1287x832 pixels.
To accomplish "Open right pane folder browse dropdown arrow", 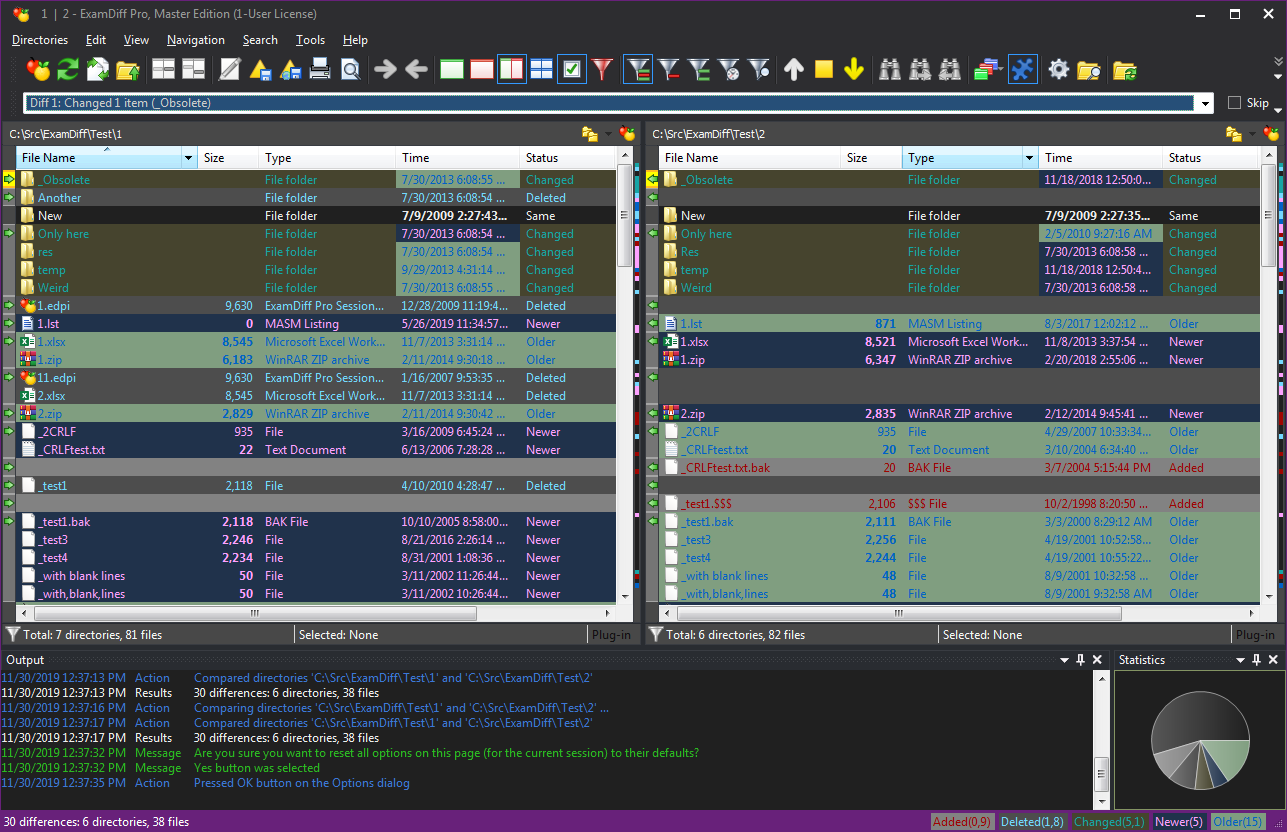I will point(1251,134).
